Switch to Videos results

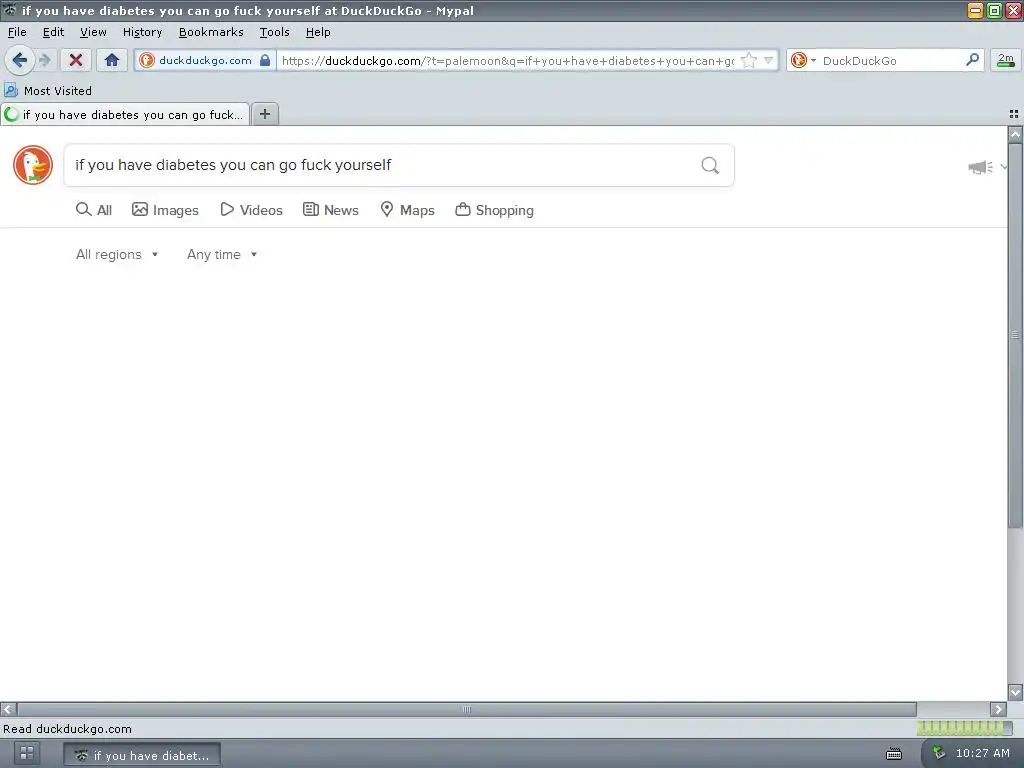pos(251,210)
